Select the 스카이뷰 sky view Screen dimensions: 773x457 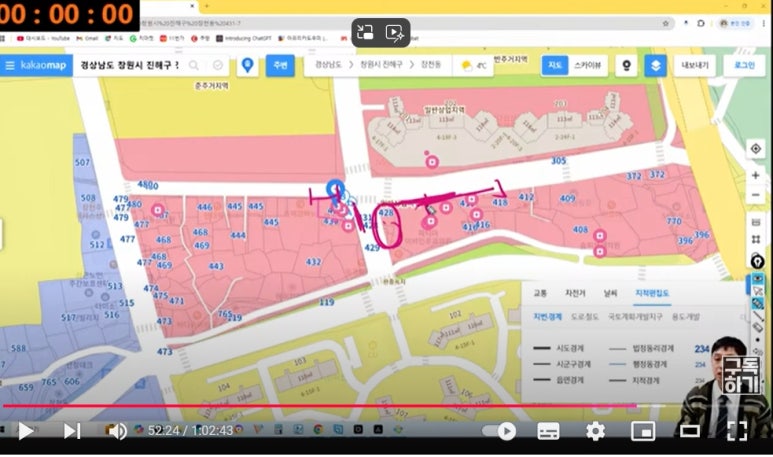click(x=587, y=65)
